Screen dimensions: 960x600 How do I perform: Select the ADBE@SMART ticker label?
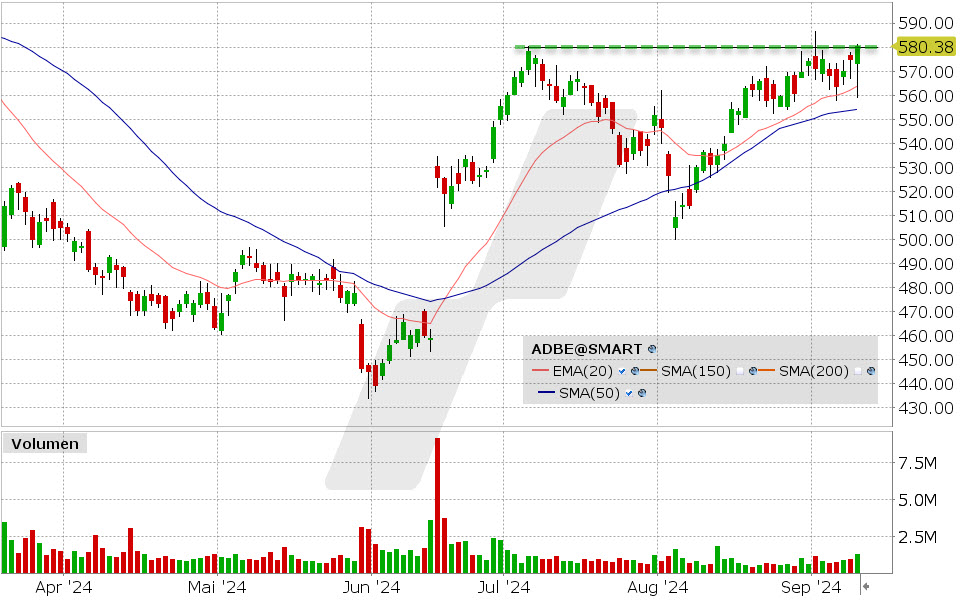pos(587,349)
